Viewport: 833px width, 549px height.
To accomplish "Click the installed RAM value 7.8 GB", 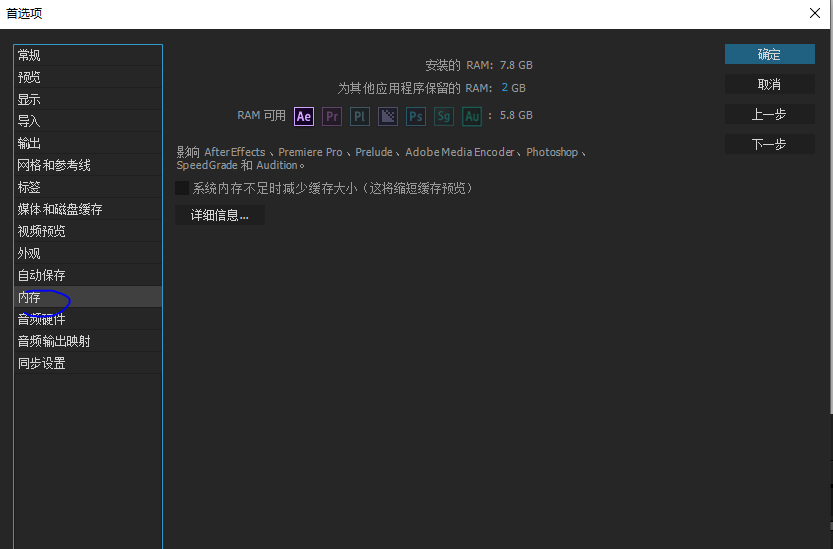I will [516, 65].
